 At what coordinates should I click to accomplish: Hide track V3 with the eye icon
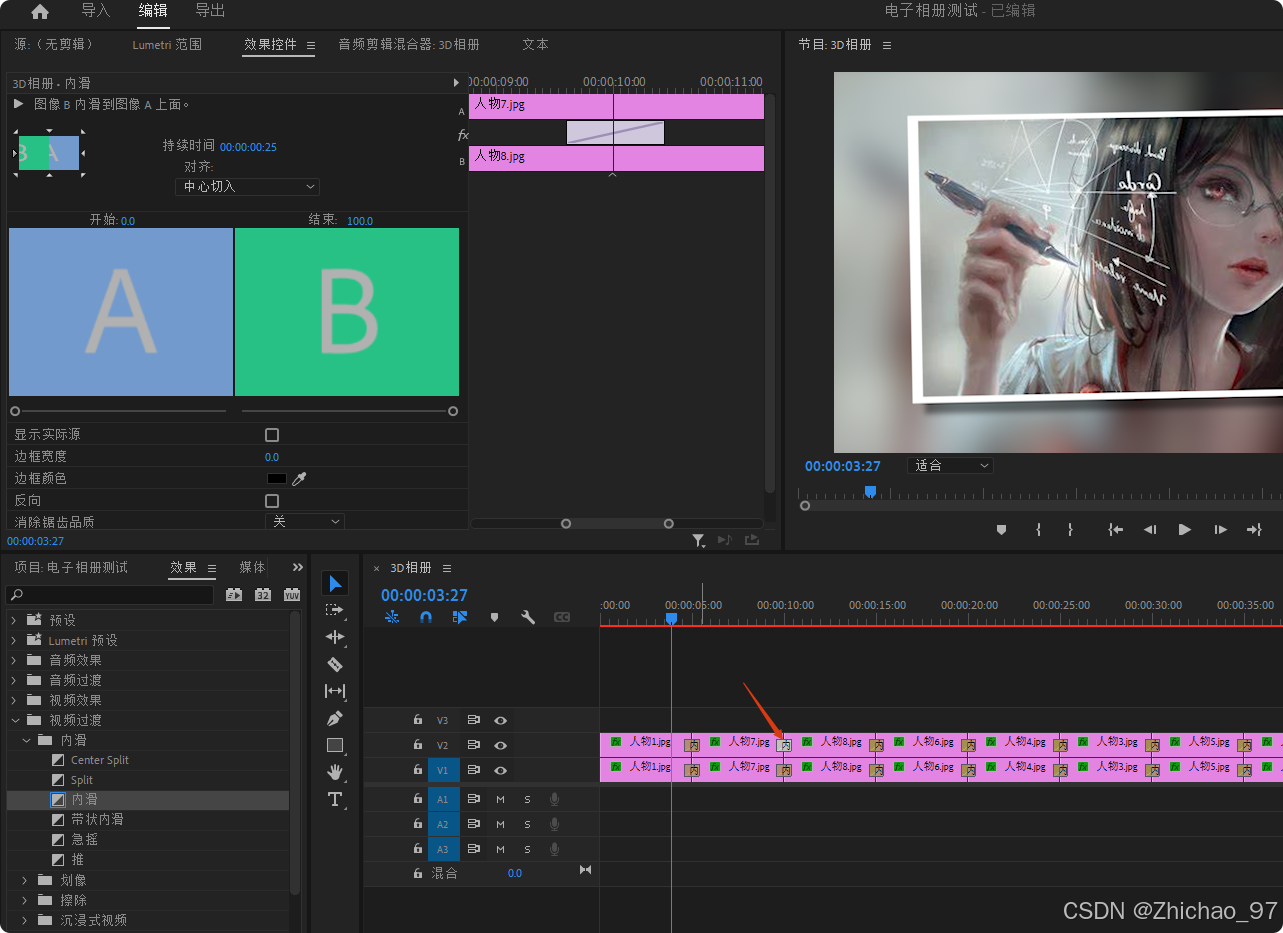500,720
